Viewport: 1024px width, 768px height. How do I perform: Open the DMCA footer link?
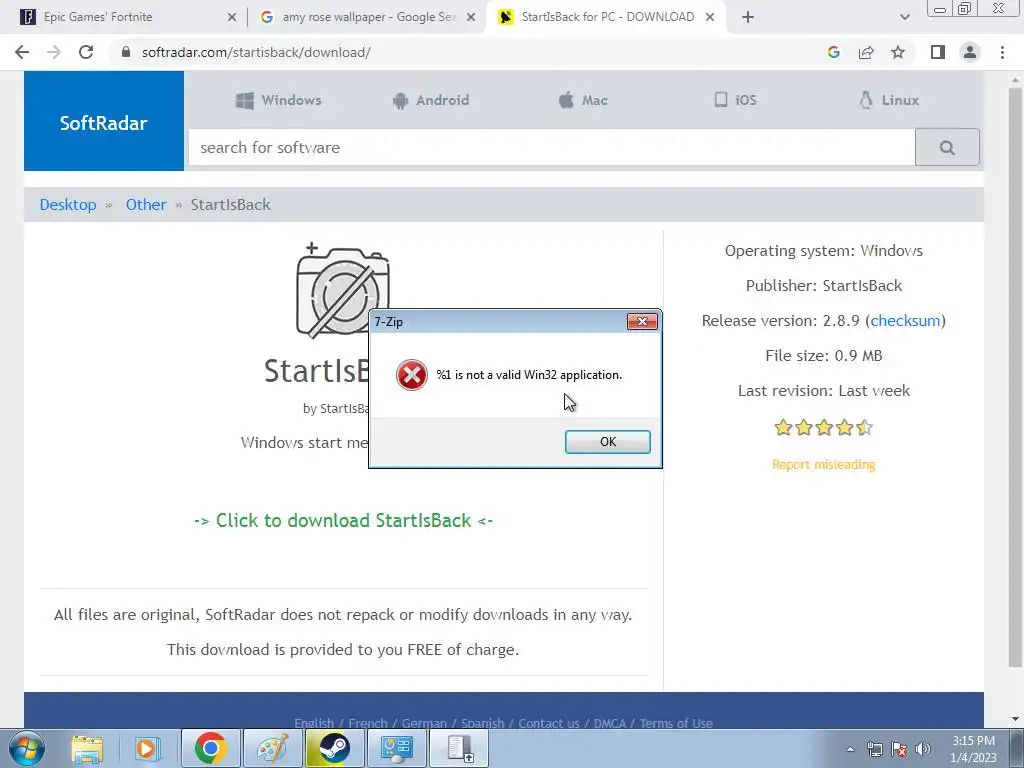[609, 723]
